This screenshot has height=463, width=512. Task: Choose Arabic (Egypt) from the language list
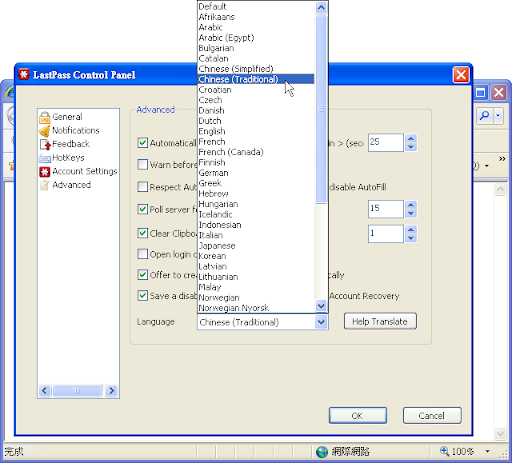click(x=256, y=38)
